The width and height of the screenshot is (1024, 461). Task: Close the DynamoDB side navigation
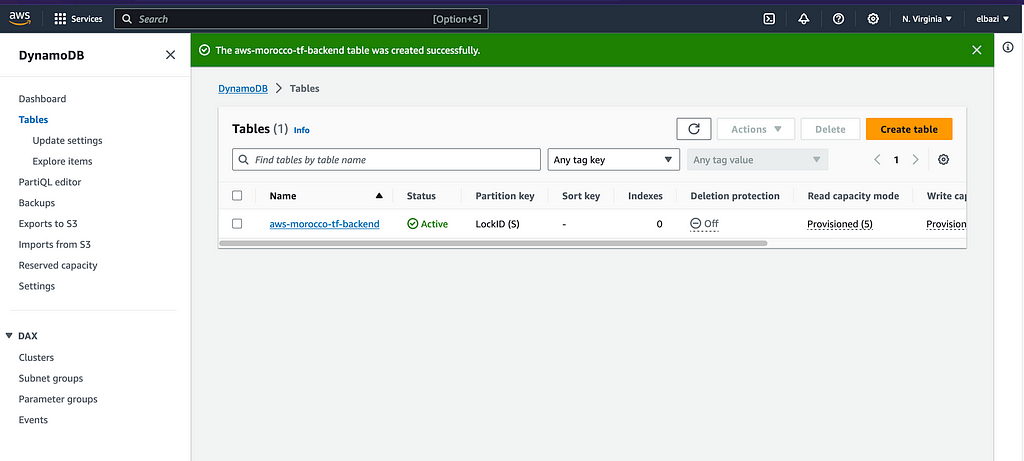(170, 55)
